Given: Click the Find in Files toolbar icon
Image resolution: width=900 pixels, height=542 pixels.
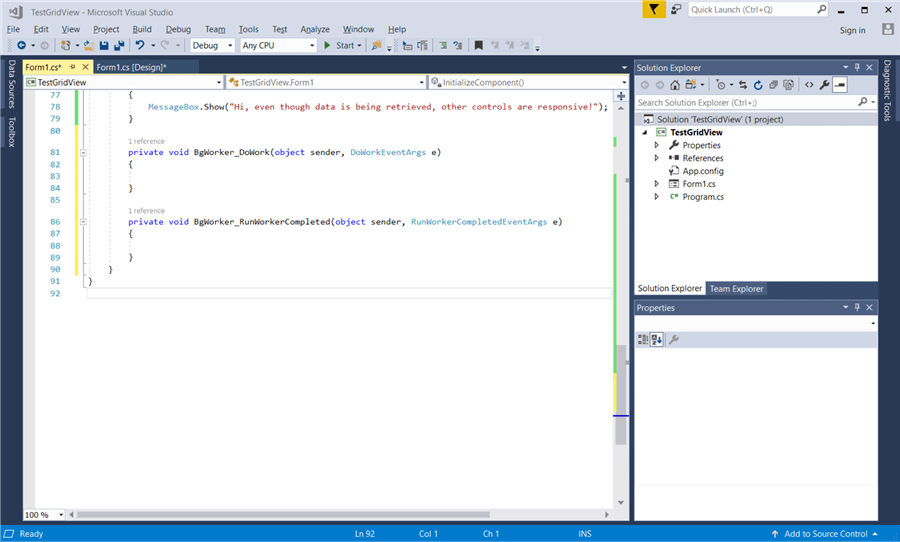Looking at the screenshot, I should coord(377,45).
